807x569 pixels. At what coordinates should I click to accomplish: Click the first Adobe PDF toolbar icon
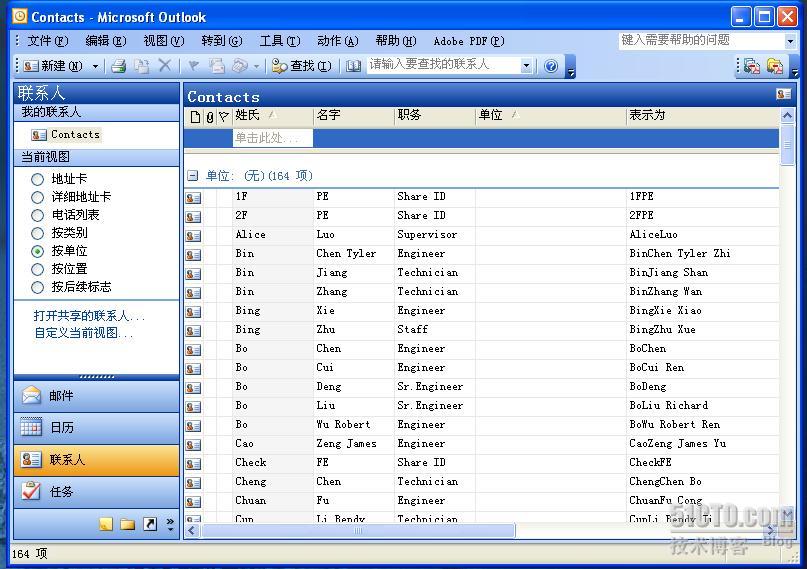coord(752,66)
